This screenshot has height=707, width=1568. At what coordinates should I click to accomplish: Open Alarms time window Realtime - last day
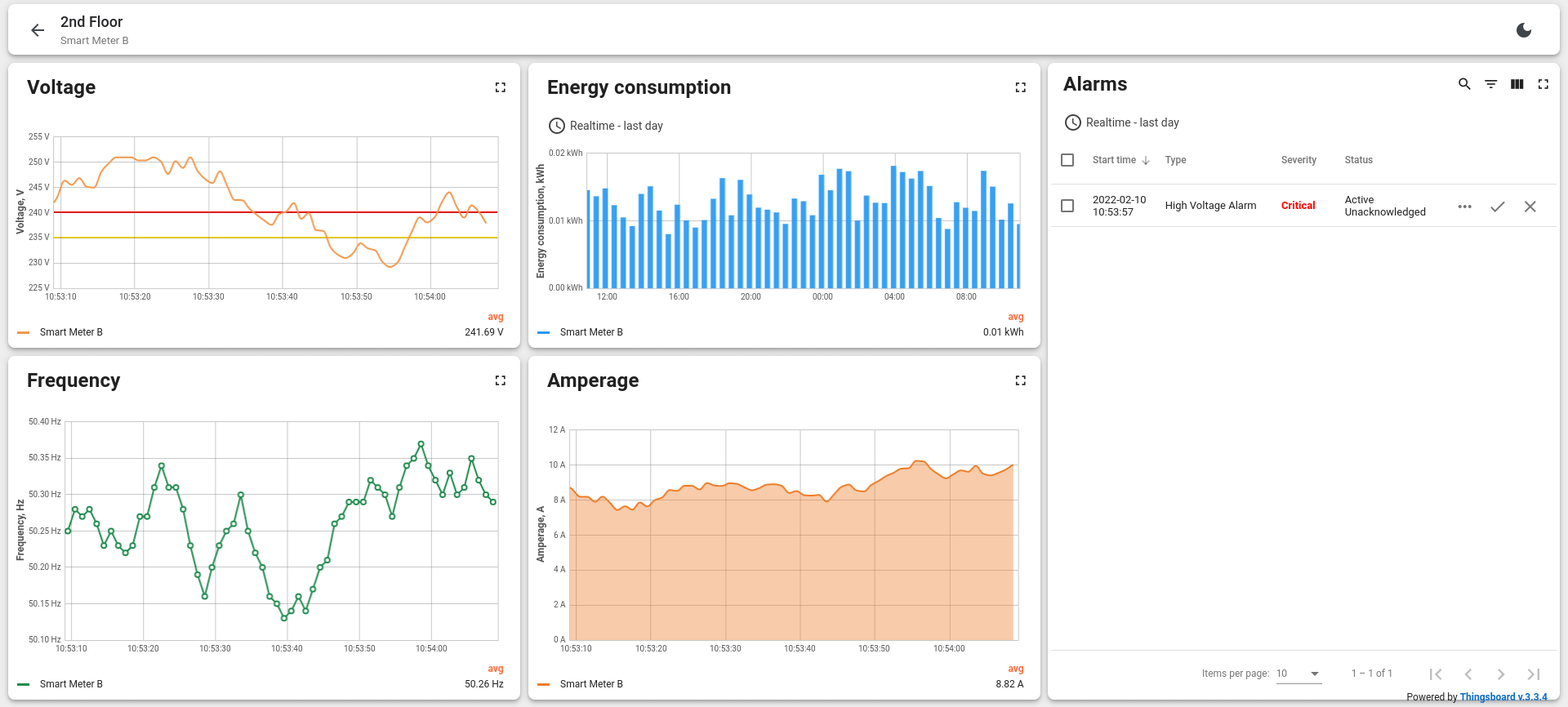(x=1122, y=122)
